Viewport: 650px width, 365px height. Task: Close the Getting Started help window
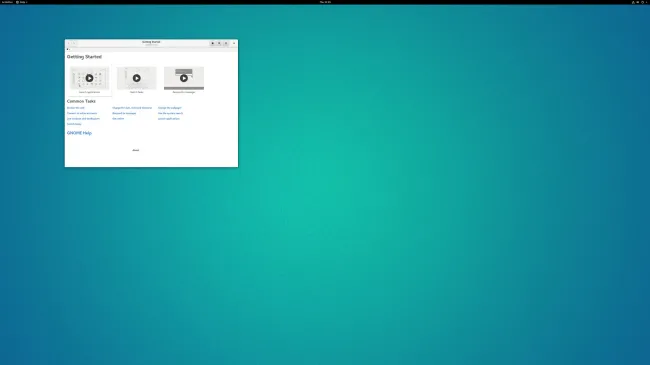pyautogui.click(x=234, y=43)
